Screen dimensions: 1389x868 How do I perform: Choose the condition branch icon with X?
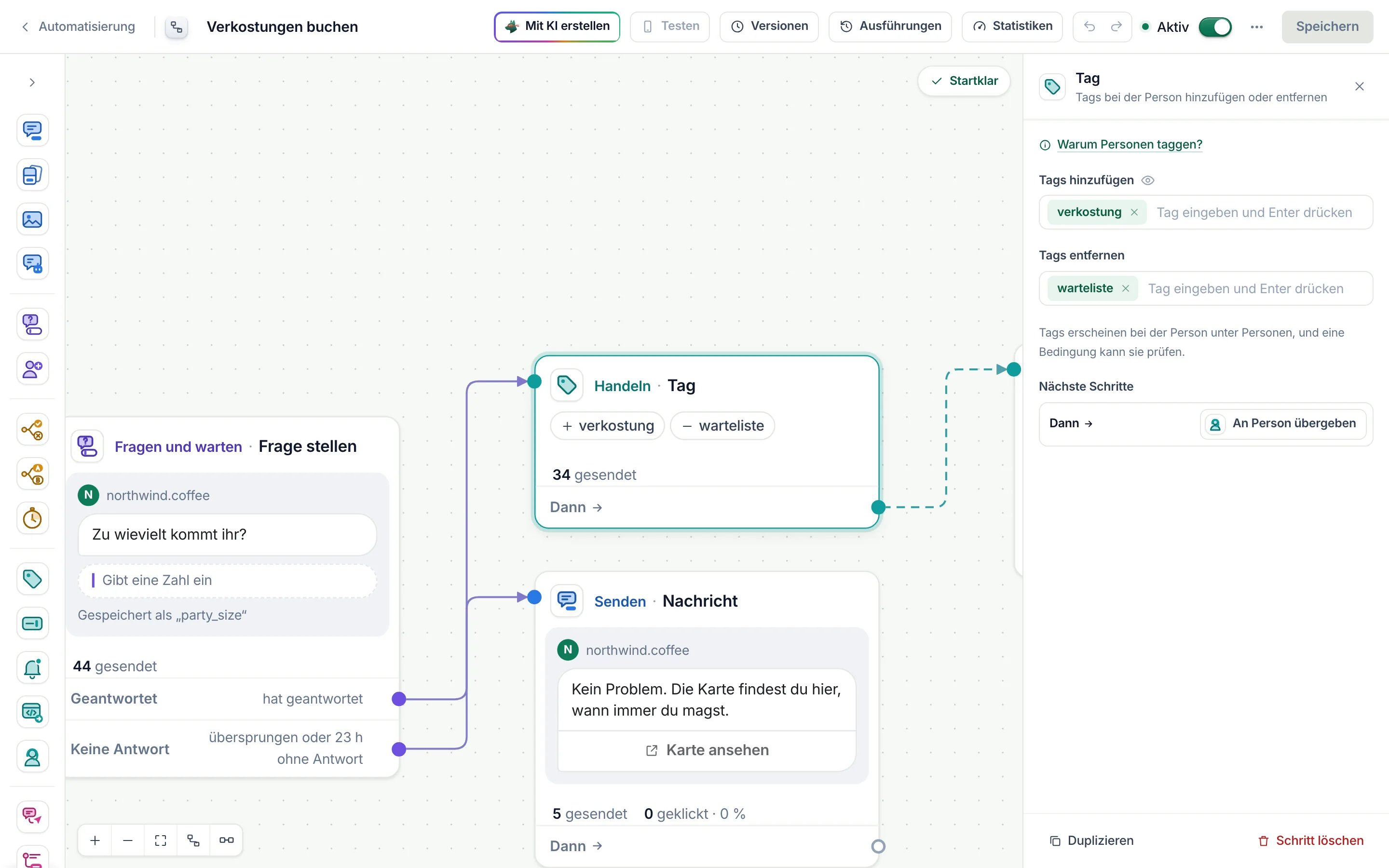32,429
